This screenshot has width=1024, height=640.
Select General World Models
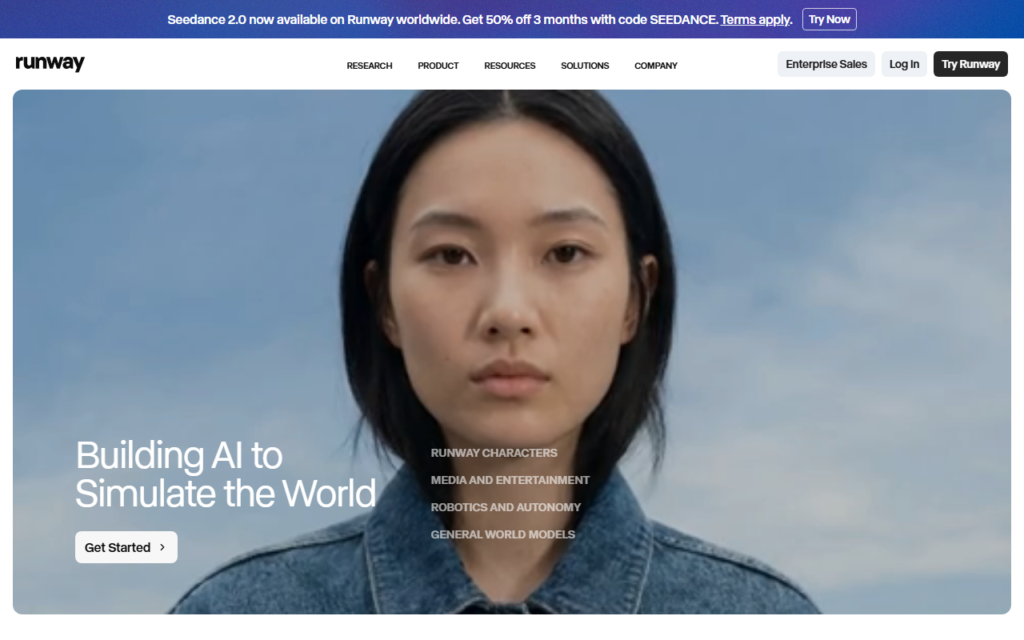point(503,534)
